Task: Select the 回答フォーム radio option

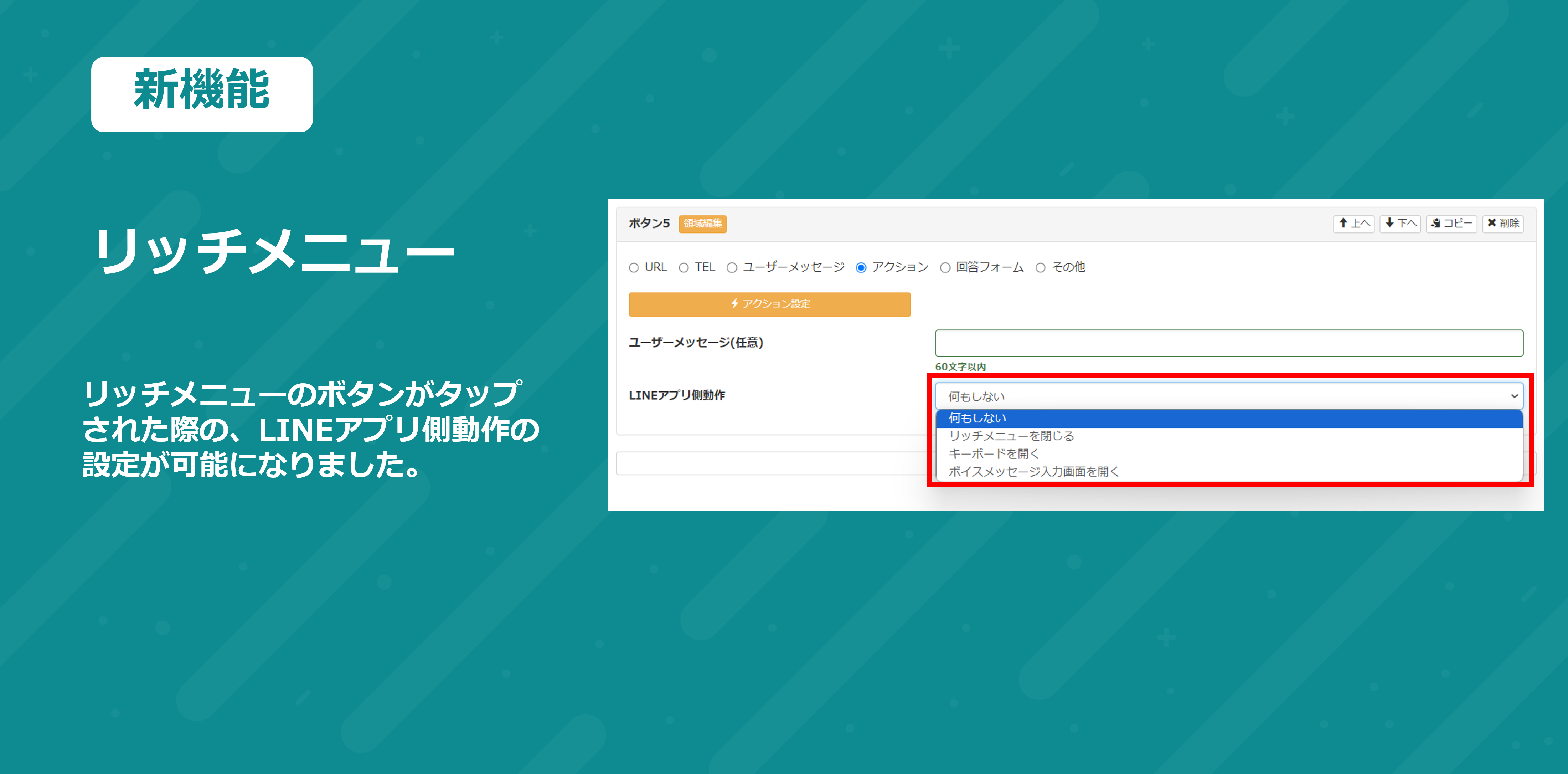Action: coord(945,267)
